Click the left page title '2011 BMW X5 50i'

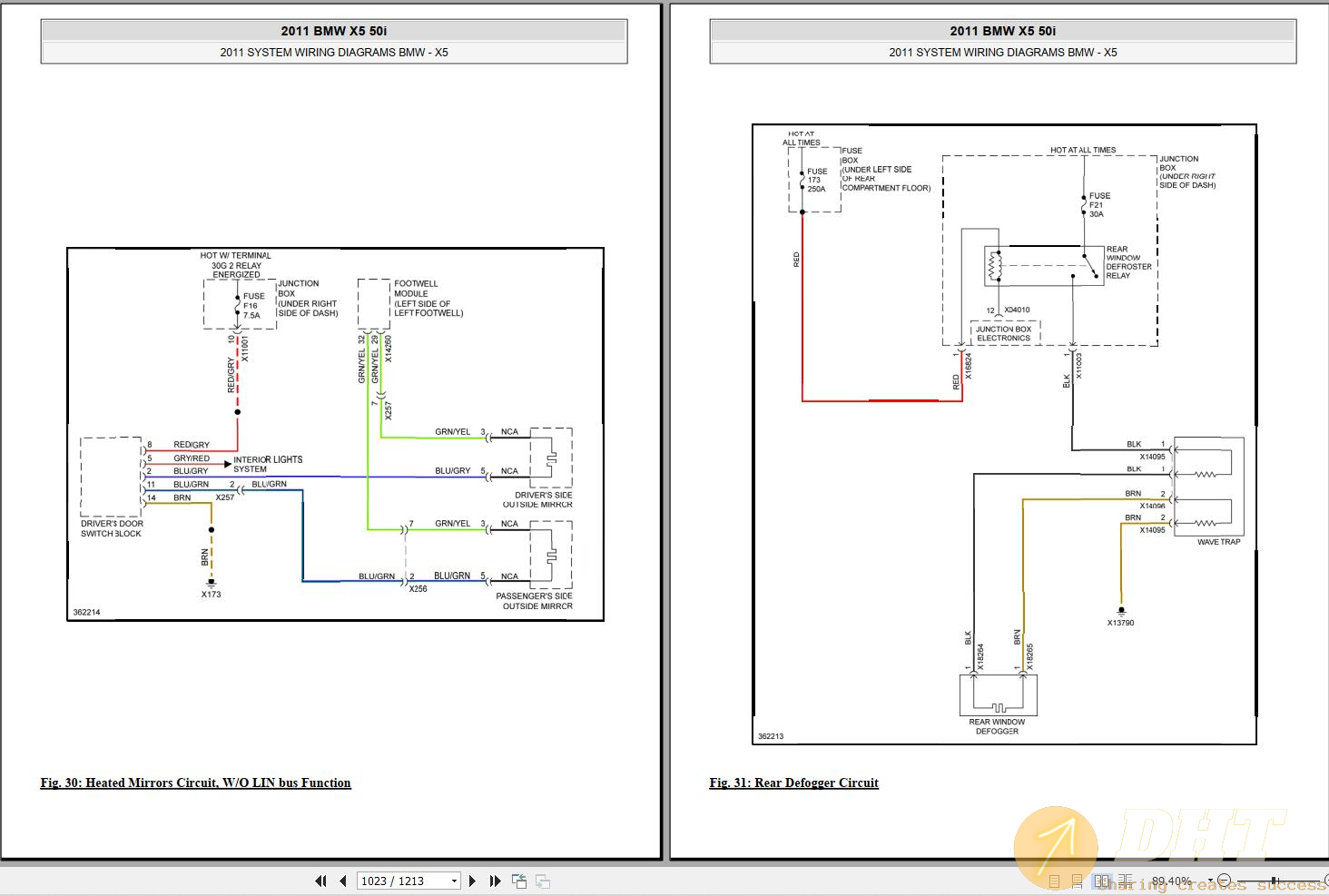coord(334,31)
